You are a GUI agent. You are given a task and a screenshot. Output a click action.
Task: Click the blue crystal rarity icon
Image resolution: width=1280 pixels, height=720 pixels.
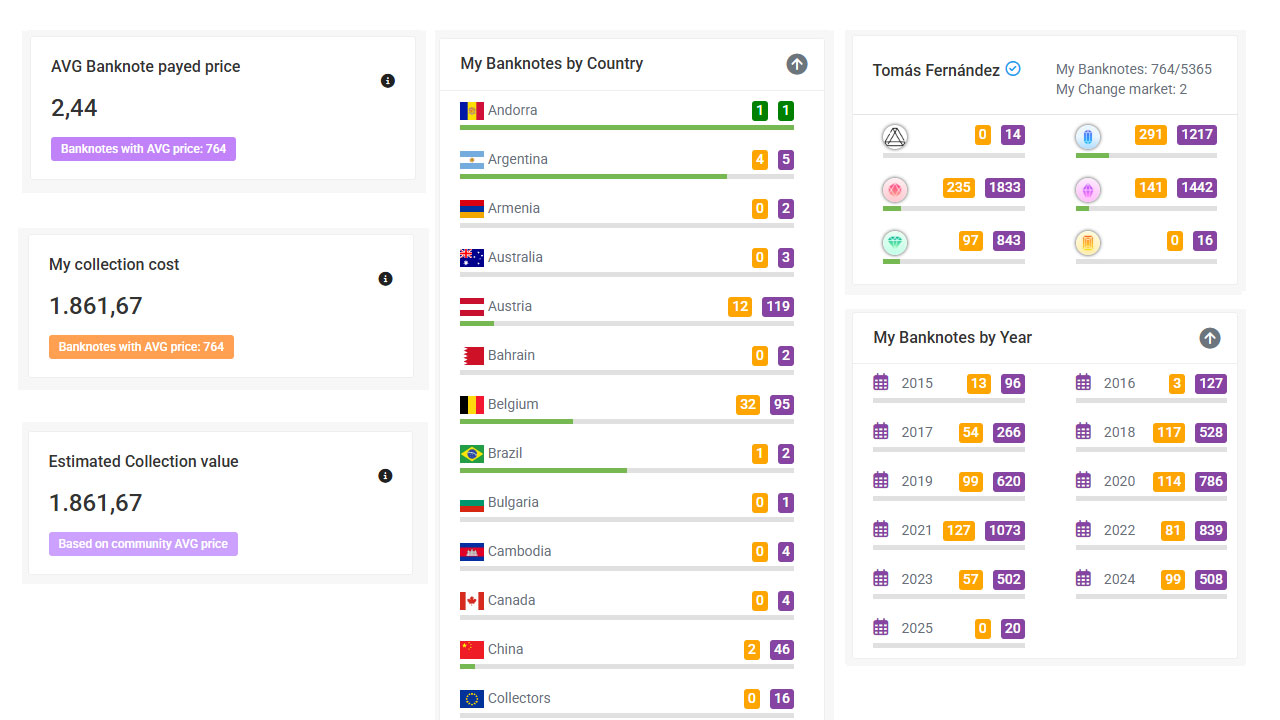[1088, 137]
